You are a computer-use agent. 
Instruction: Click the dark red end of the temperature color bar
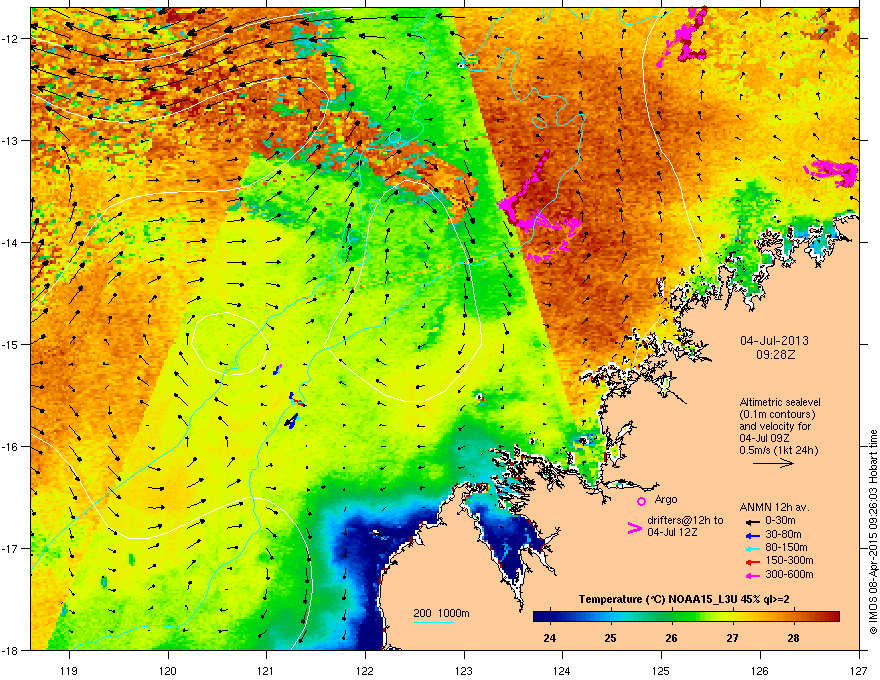click(834, 616)
